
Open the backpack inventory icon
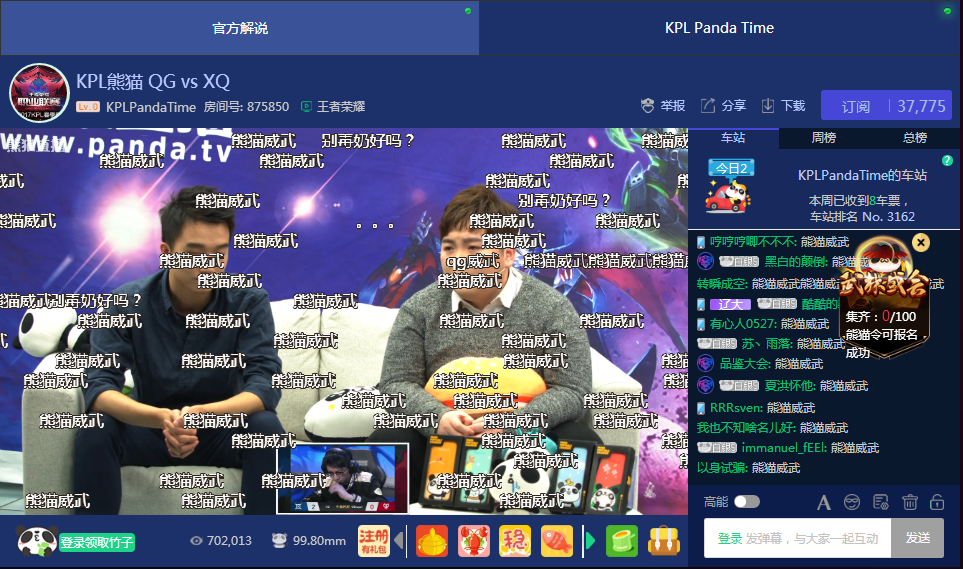663,541
